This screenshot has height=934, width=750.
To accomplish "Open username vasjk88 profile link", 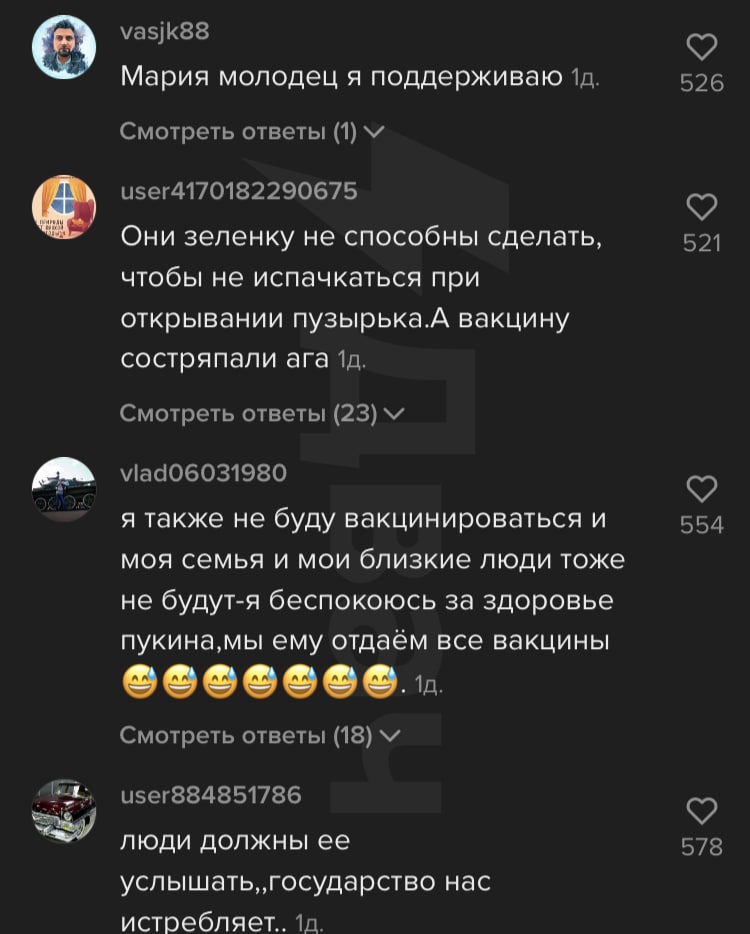I will coord(165,31).
